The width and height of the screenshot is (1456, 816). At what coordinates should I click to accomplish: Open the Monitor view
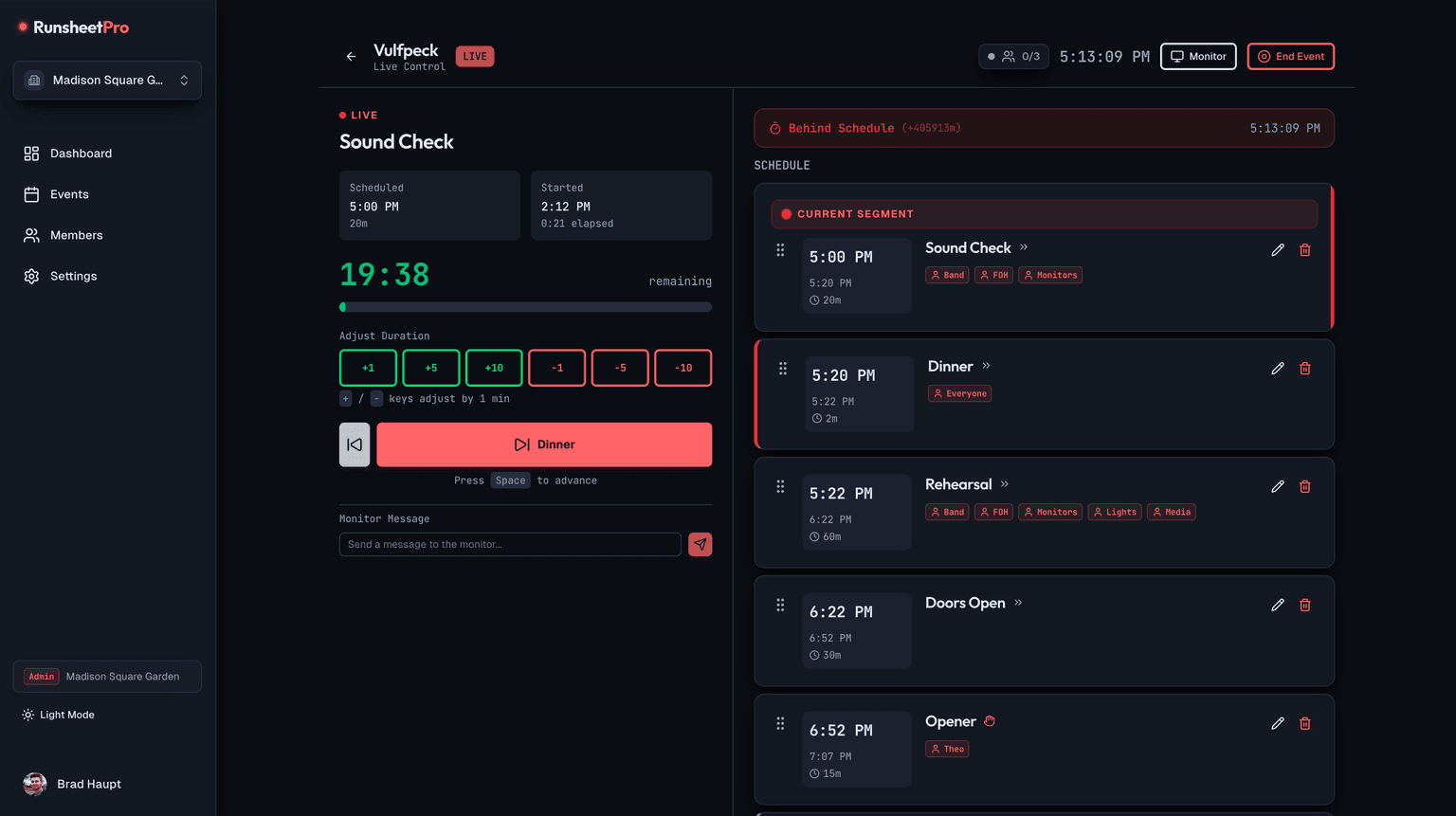pyautogui.click(x=1198, y=57)
